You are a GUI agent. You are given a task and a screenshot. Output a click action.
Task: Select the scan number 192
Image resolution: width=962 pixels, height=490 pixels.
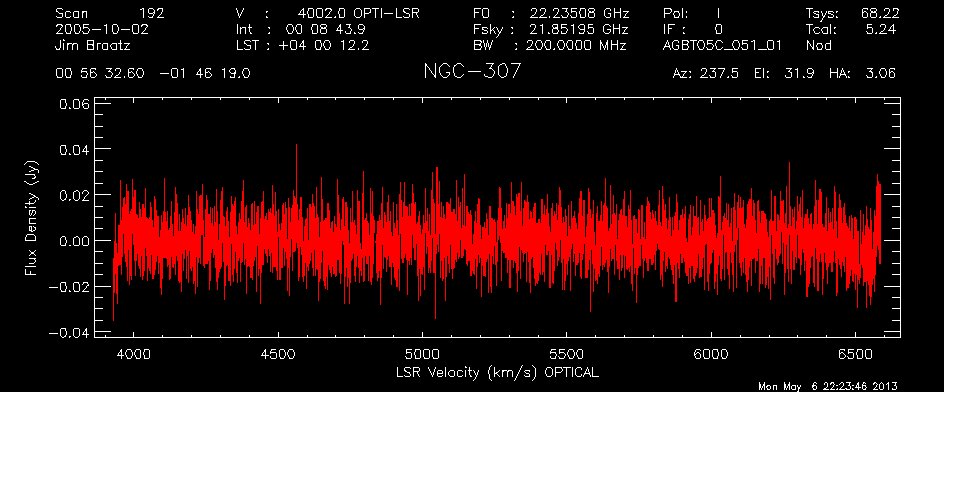152,13
